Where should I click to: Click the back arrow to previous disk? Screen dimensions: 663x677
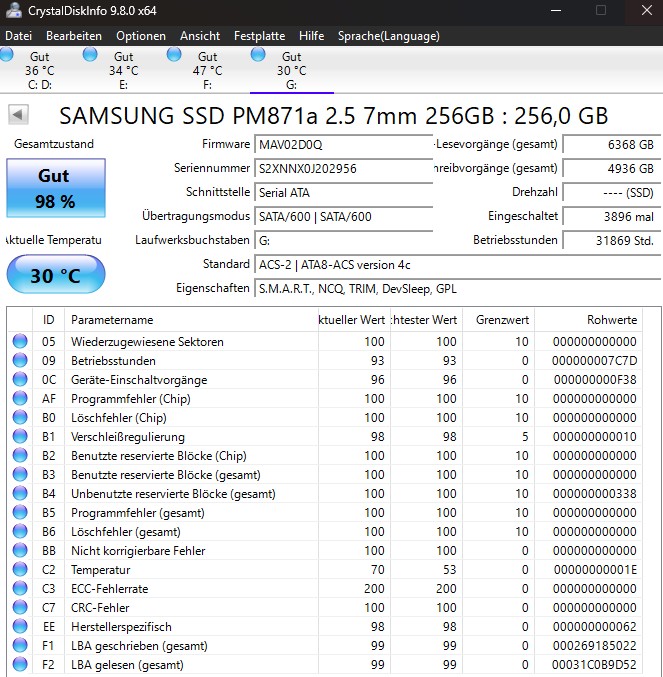tap(18, 115)
